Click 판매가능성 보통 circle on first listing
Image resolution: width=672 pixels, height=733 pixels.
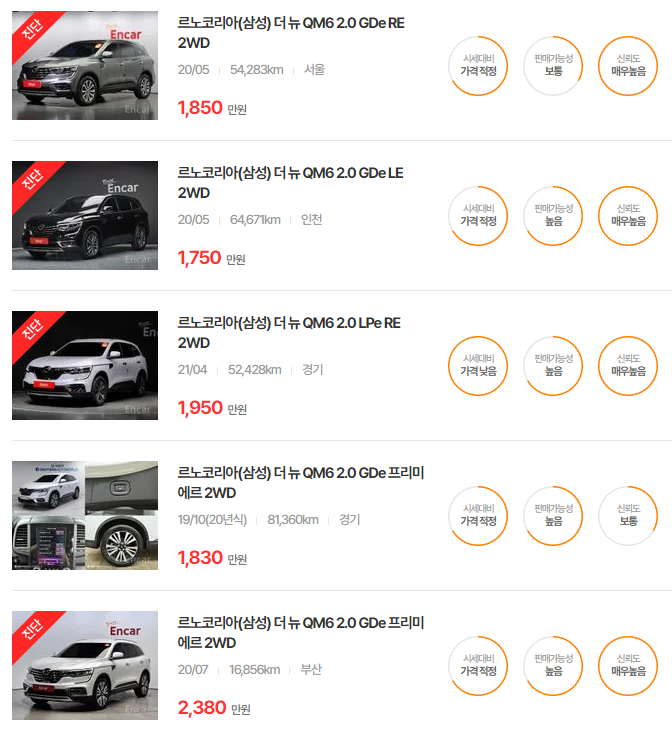click(553, 66)
